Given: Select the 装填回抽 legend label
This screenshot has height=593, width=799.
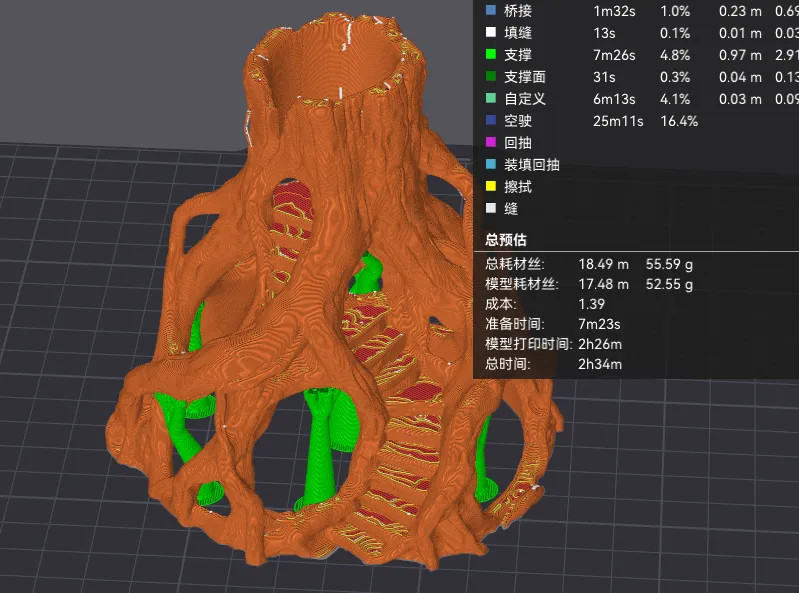Looking at the screenshot, I should (532, 165).
